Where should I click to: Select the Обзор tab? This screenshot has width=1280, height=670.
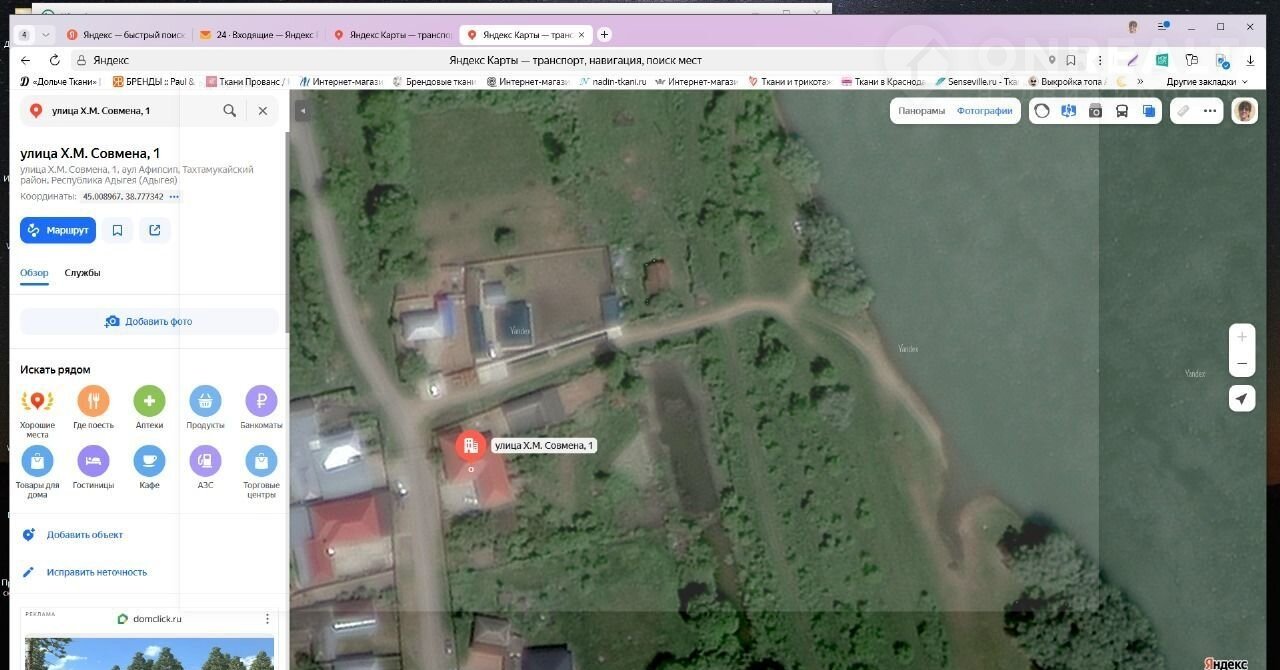tap(34, 273)
